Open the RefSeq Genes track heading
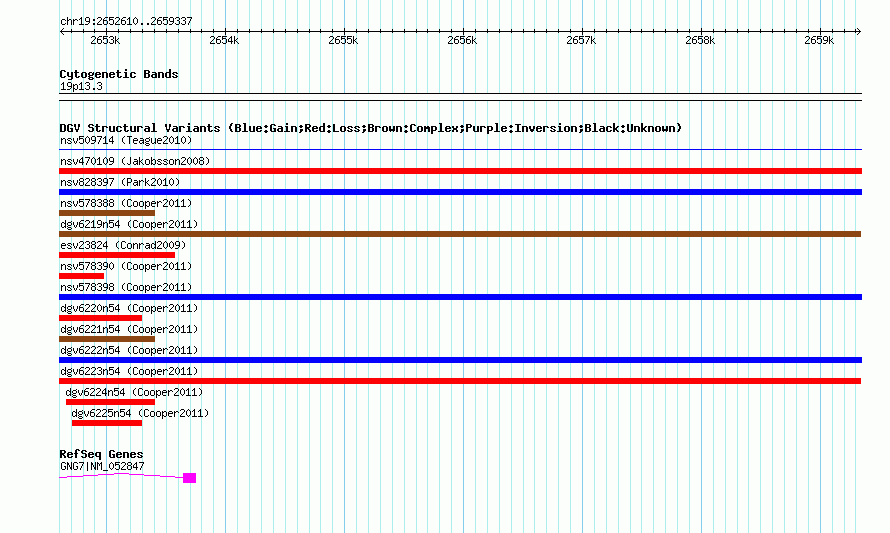Image resolution: width=890 pixels, height=533 pixels. [x=101, y=454]
